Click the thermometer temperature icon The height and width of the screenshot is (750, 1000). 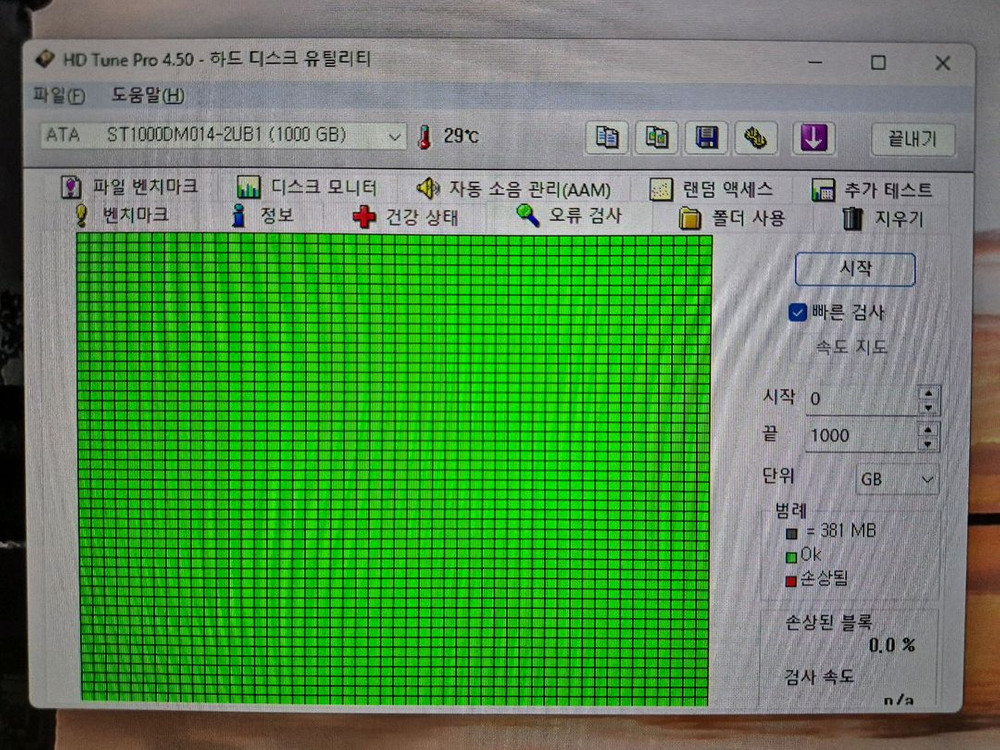tap(425, 136)
